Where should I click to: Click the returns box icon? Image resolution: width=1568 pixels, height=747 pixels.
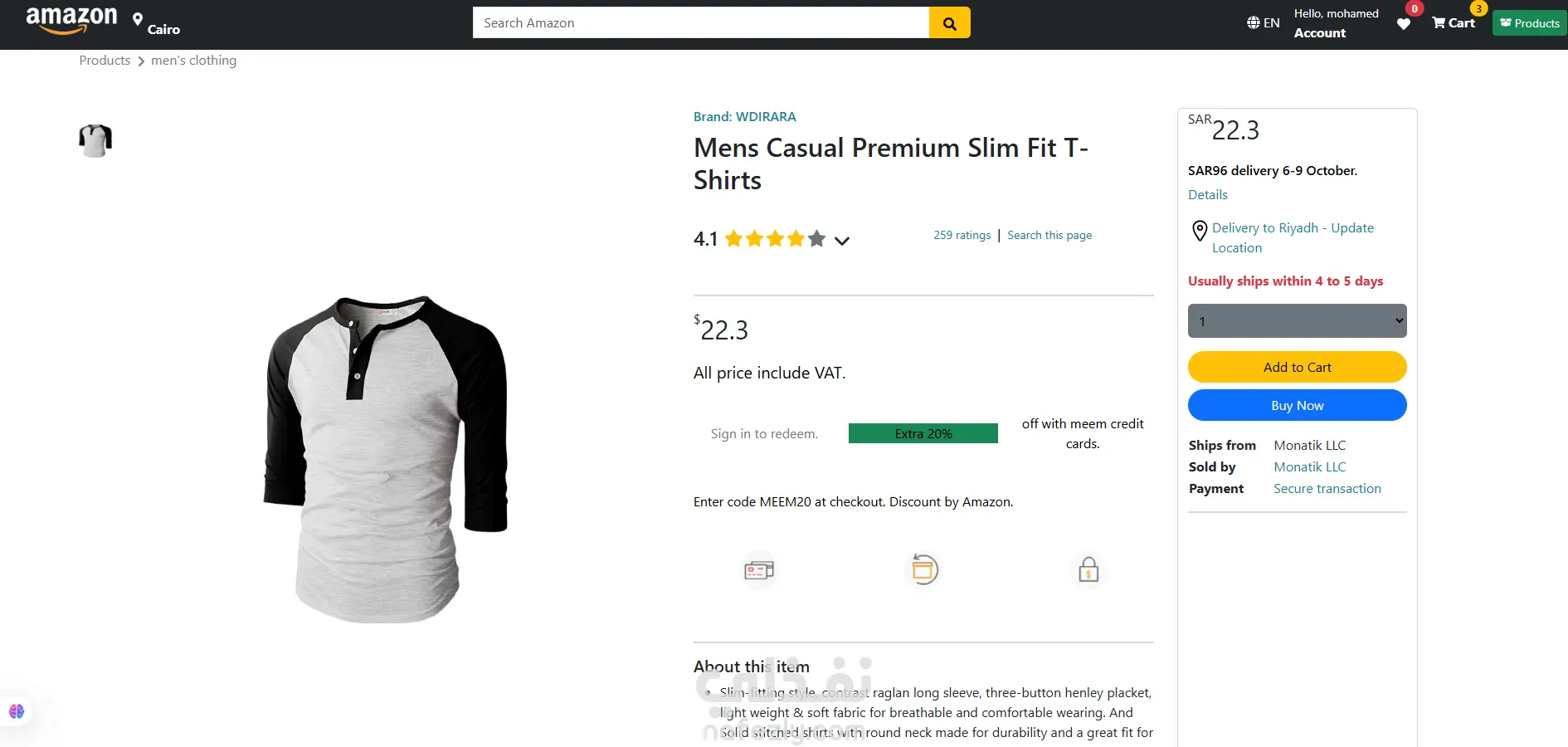[923, 569]
